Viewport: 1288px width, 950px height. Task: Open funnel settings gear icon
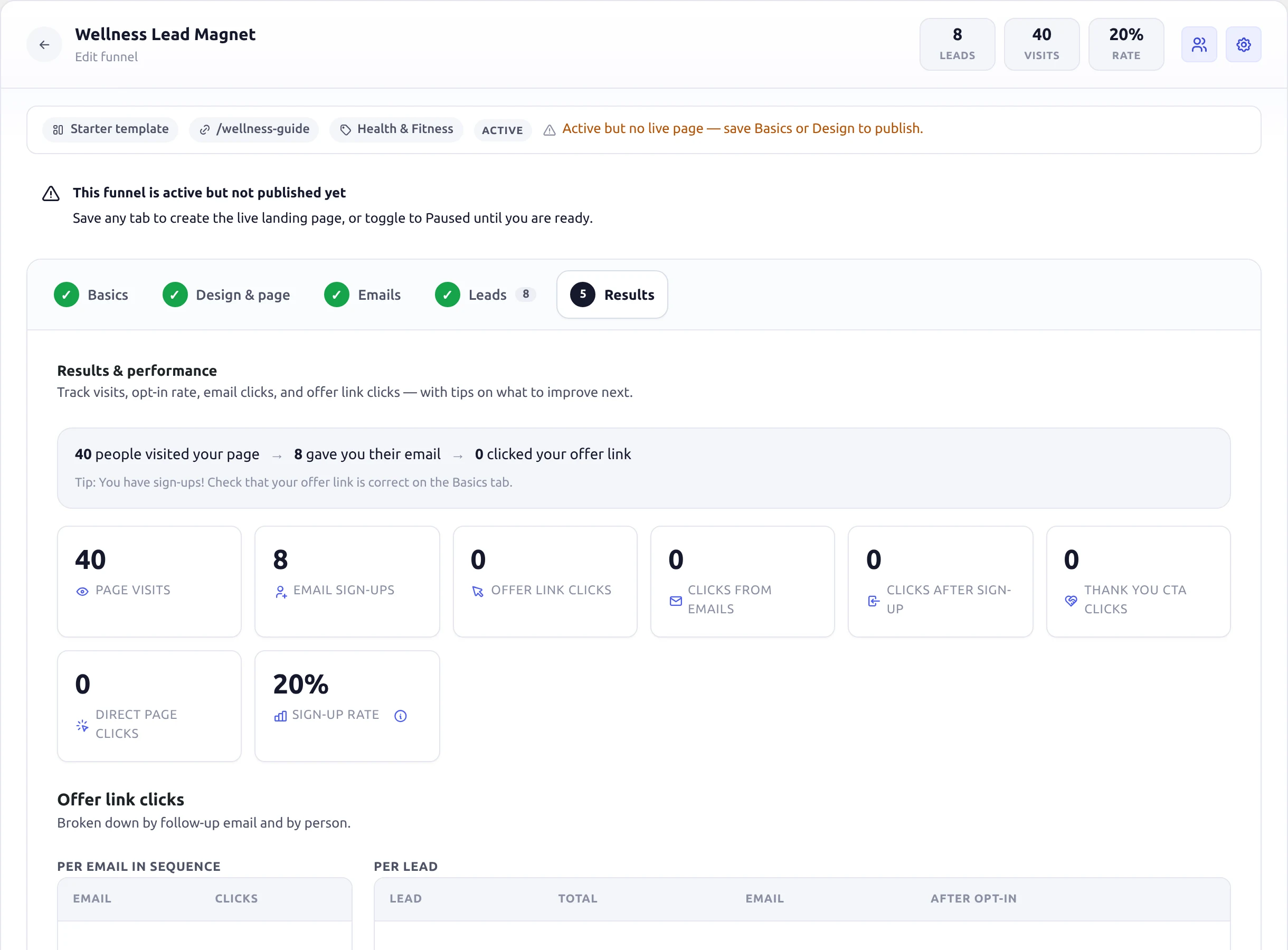click(1243, 45)
